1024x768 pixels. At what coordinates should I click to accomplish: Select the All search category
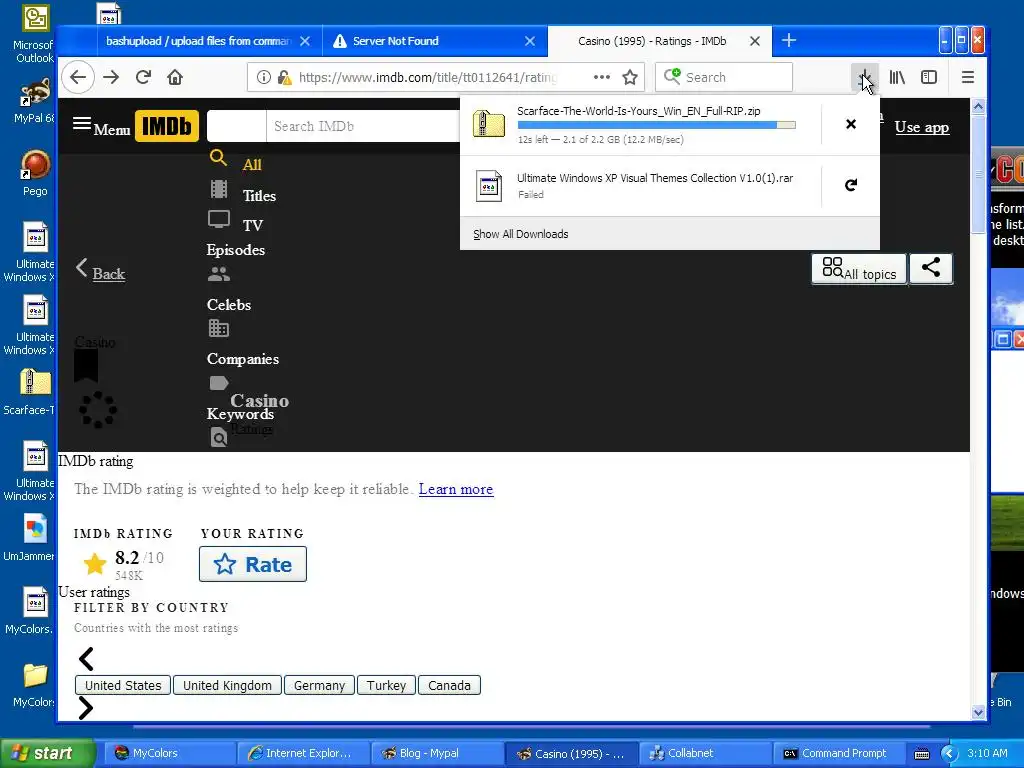(251, 165)
